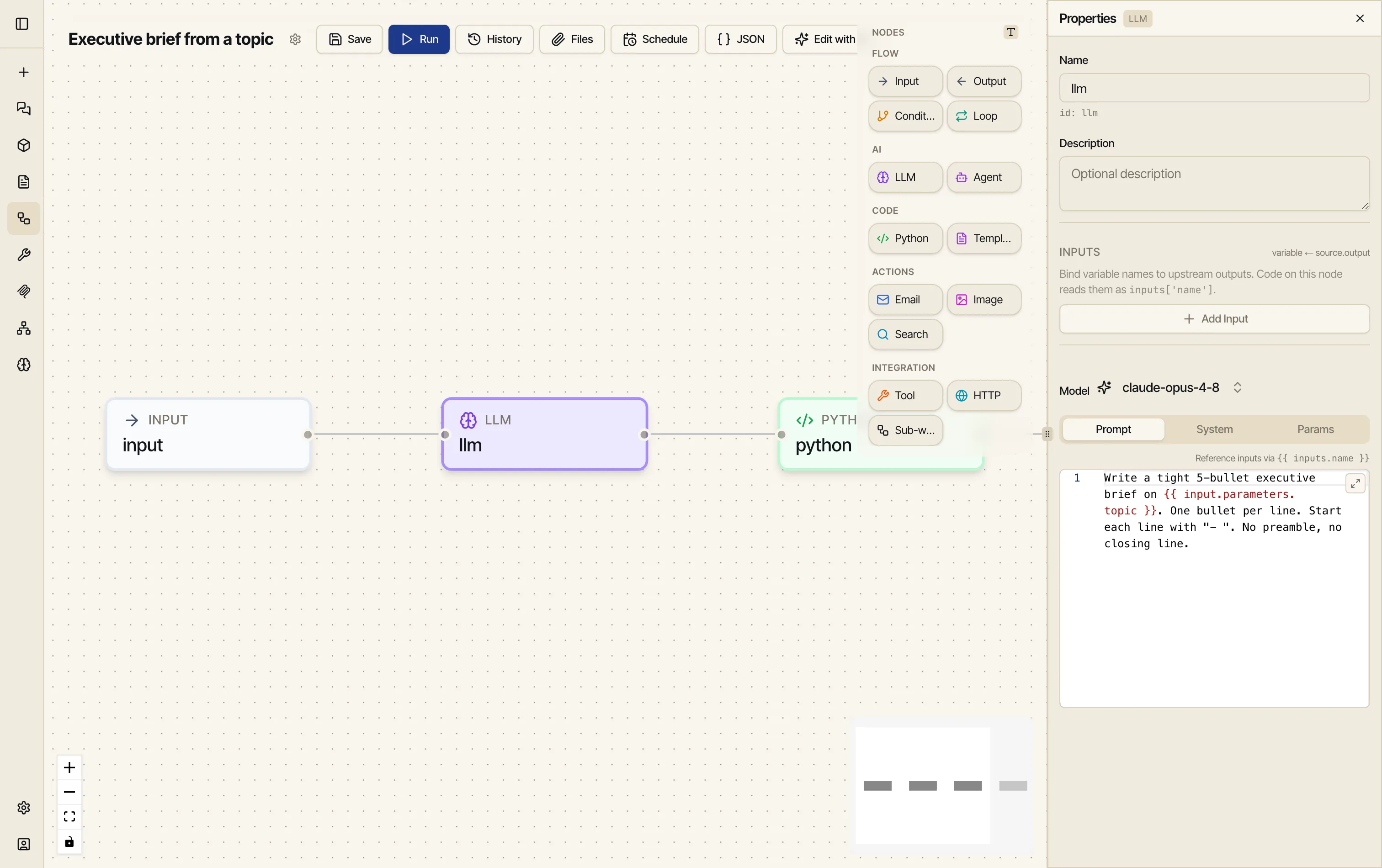The height and width of the screenshot is (868, 1382).
Task: Click the Add Input button
Action: click(x=1214, y=319)
